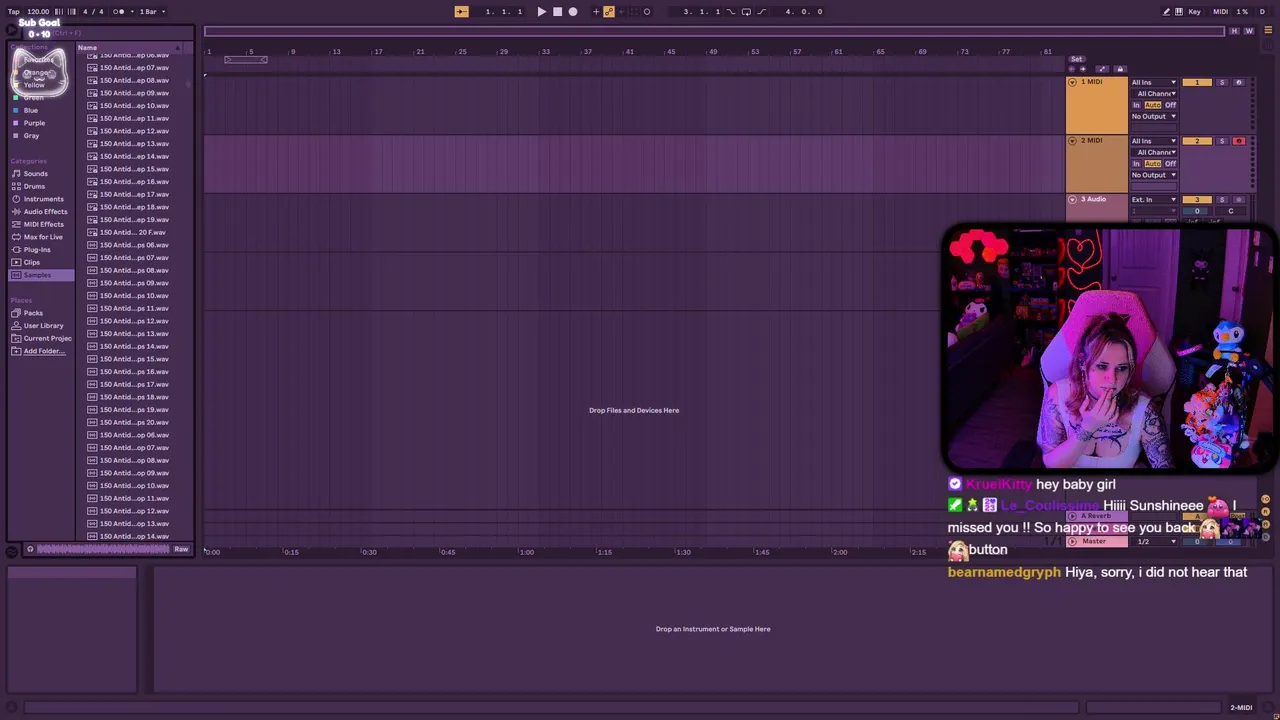Select the Purple collection tag
This screenshot has height=720, width=1280.
(x=34, y=123)
